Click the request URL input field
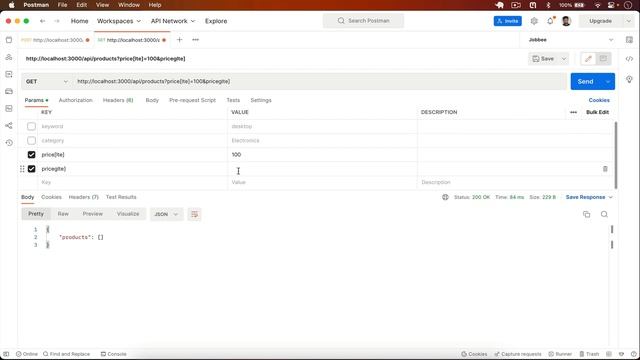This screenshot has height=360, width=640. [x=320, y=82]
